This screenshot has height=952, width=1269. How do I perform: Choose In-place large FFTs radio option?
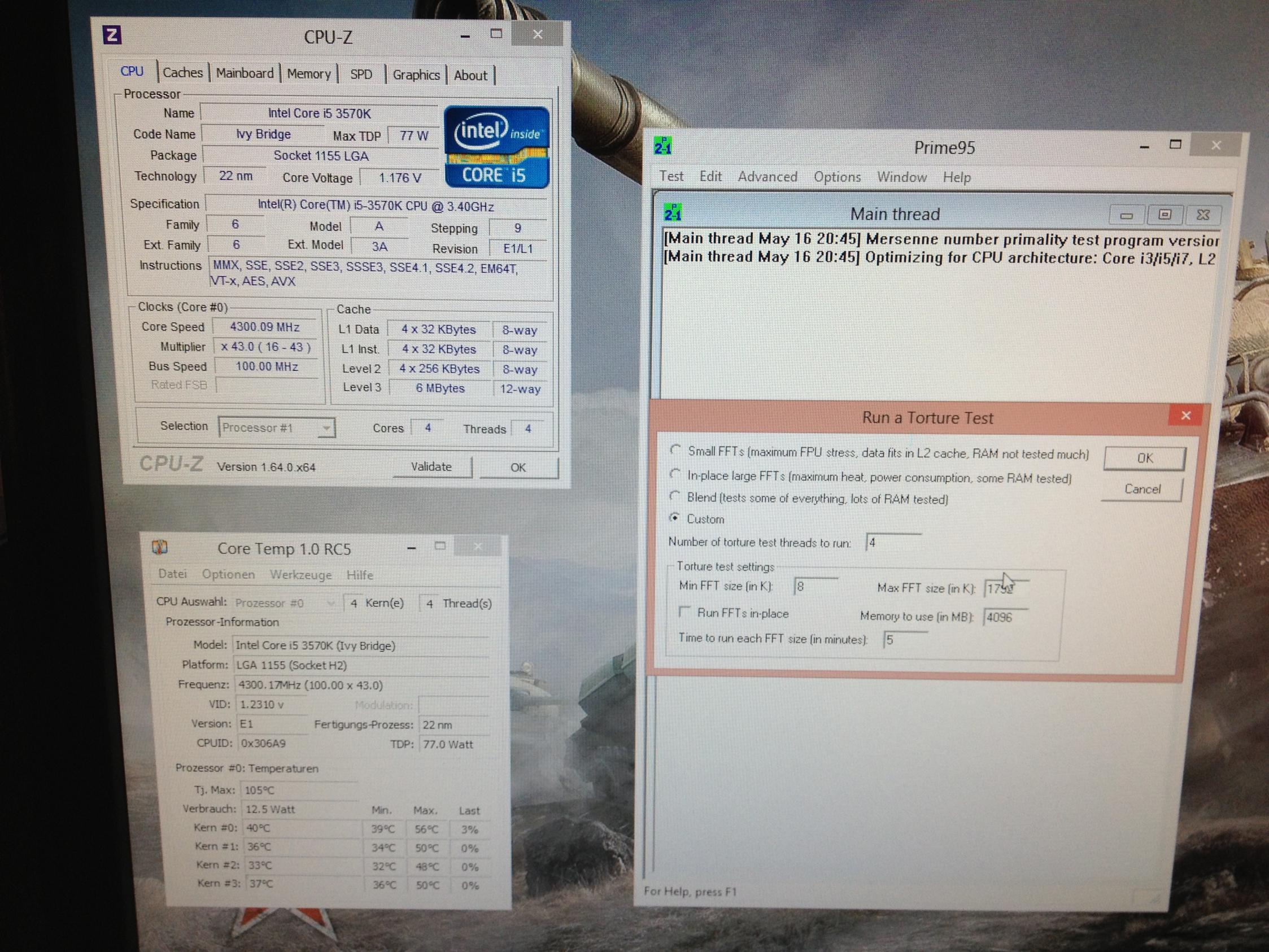pos(675,474)
